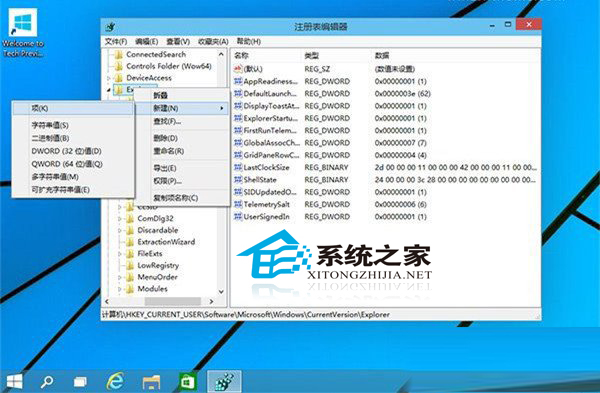Click the icon beside GlobalAssocCh value
Screen dimensions: 600x393
point(238,143)
